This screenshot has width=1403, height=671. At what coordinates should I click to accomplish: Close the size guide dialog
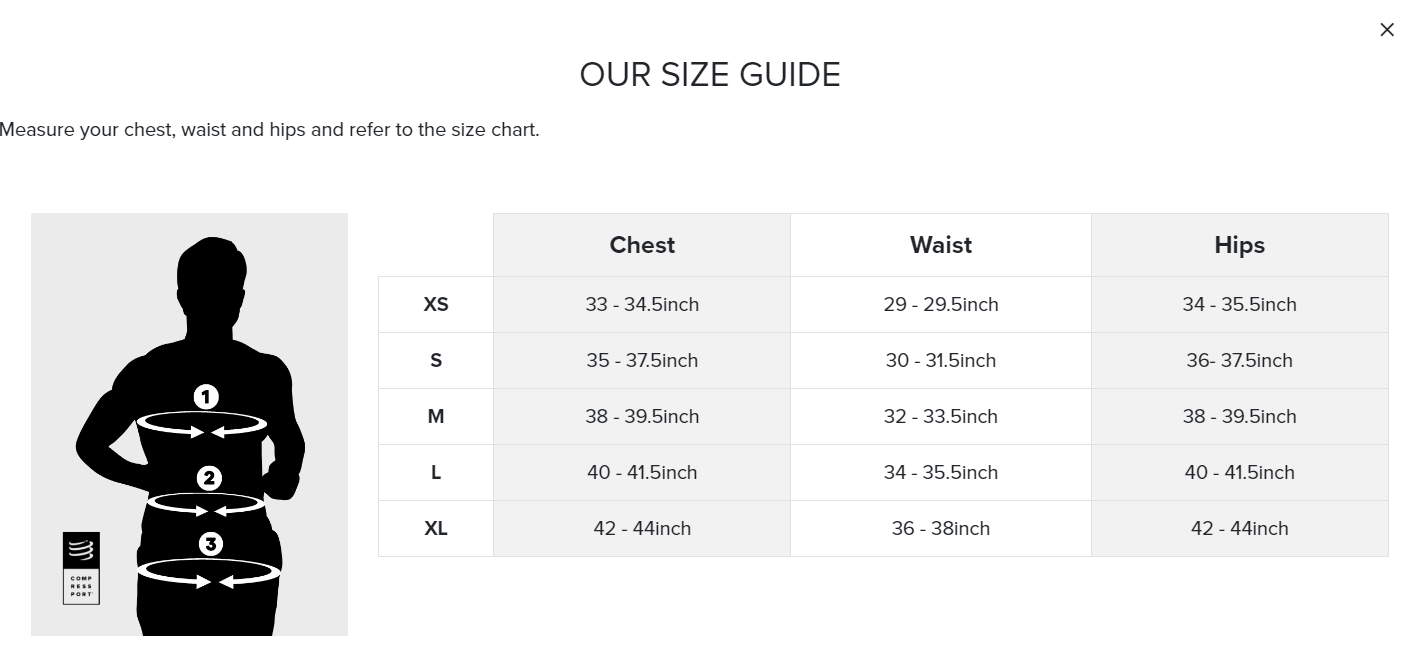(x=1386, y=30)
